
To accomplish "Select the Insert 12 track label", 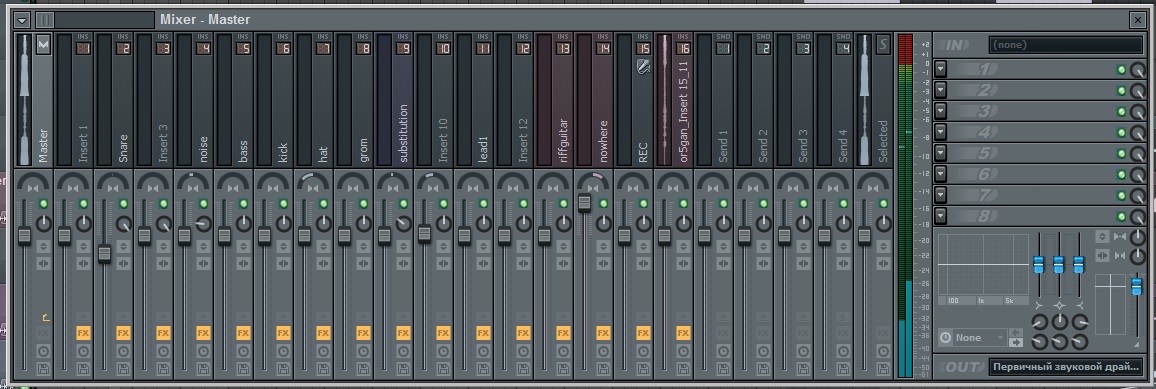I will (x=523, y=140).
